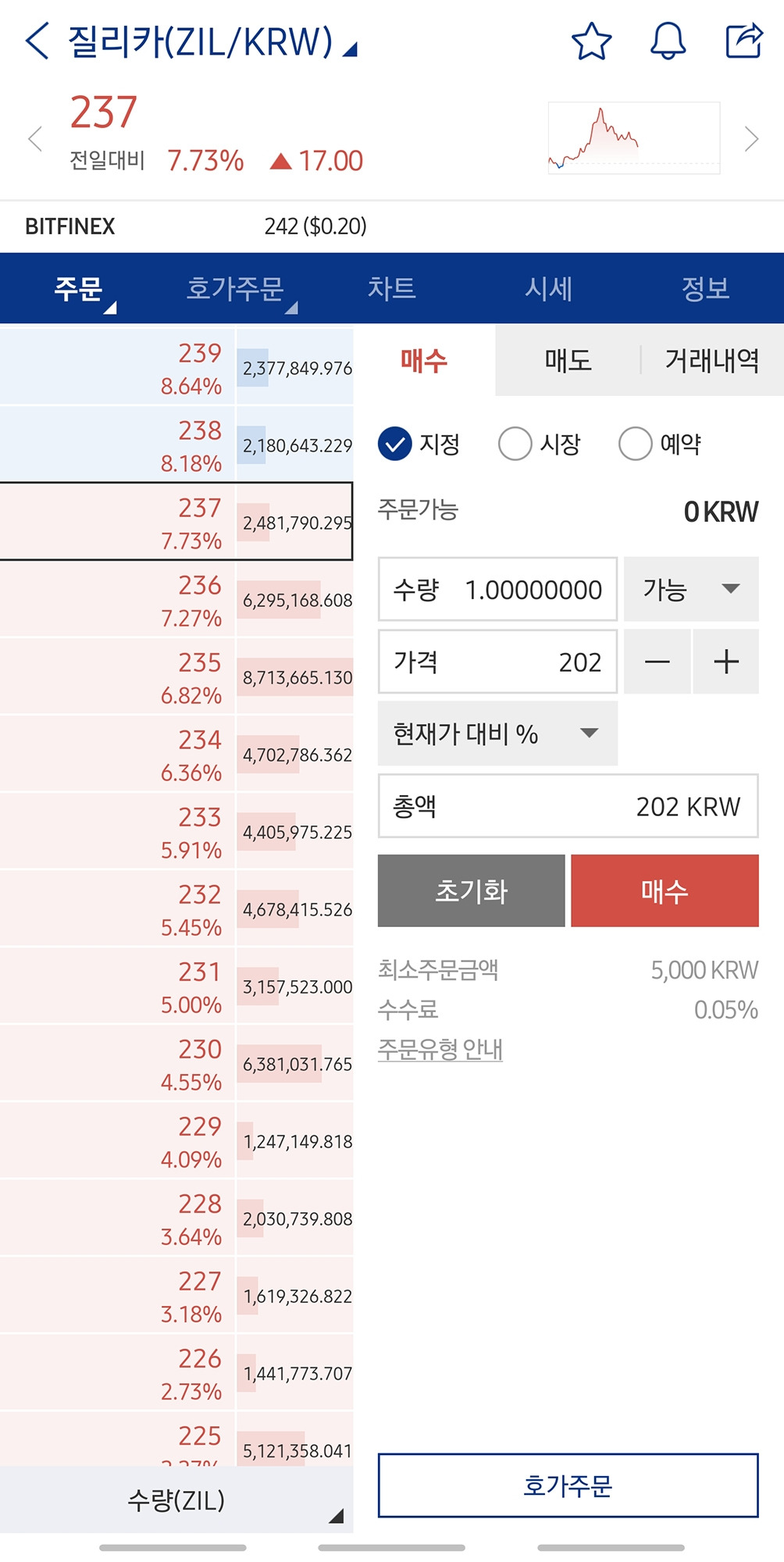Increase 가격 with the plus stepper
Screen dimensions: 784x1562
[725, 662]
